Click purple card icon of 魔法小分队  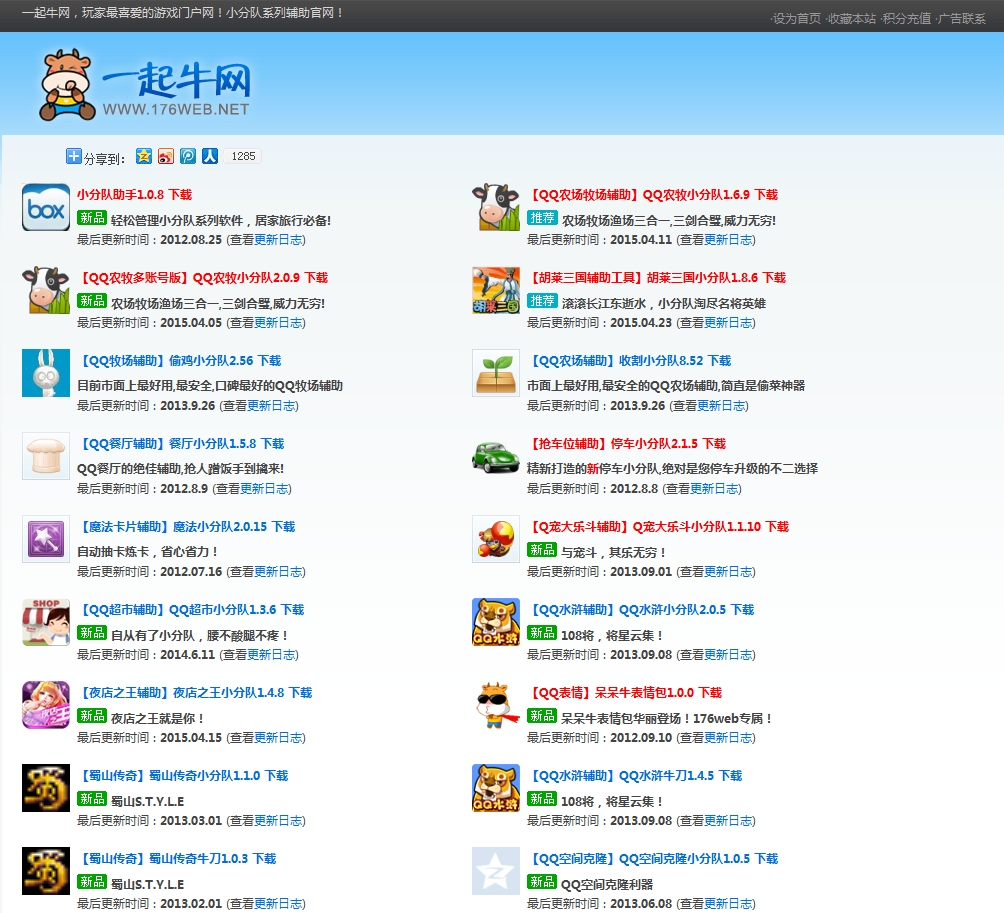click(46, 539)
